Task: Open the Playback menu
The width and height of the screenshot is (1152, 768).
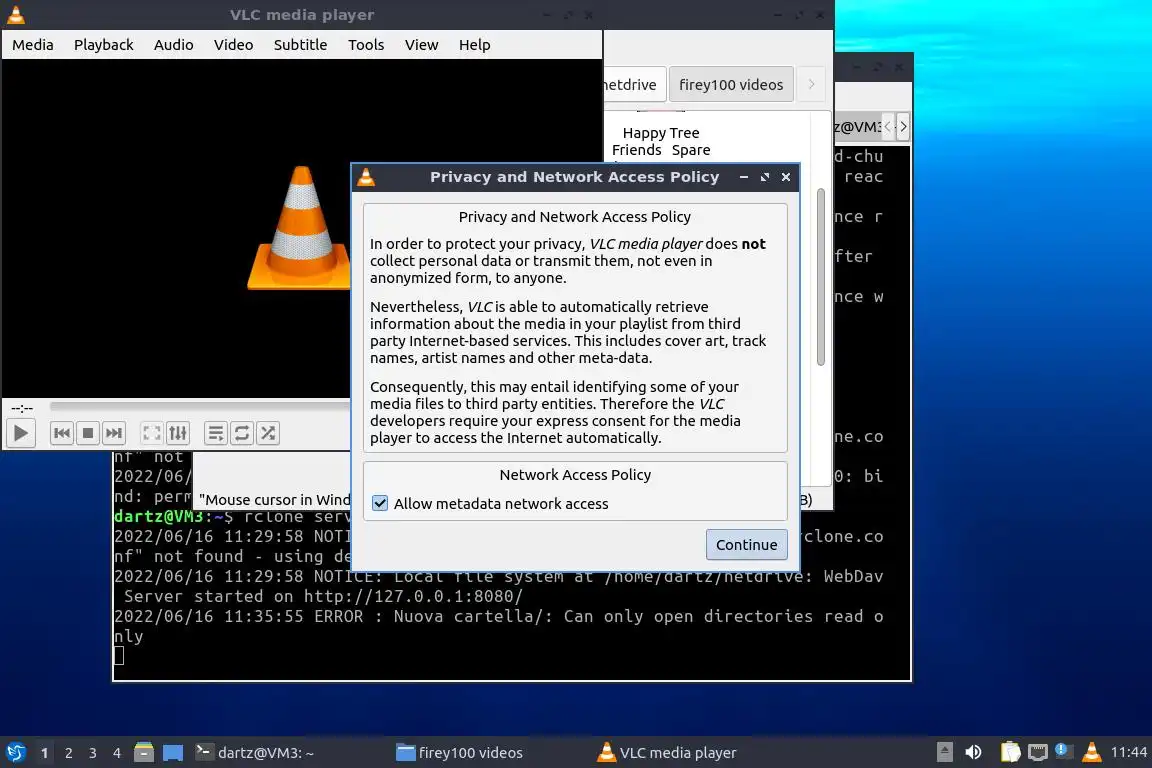Action: 104,45
